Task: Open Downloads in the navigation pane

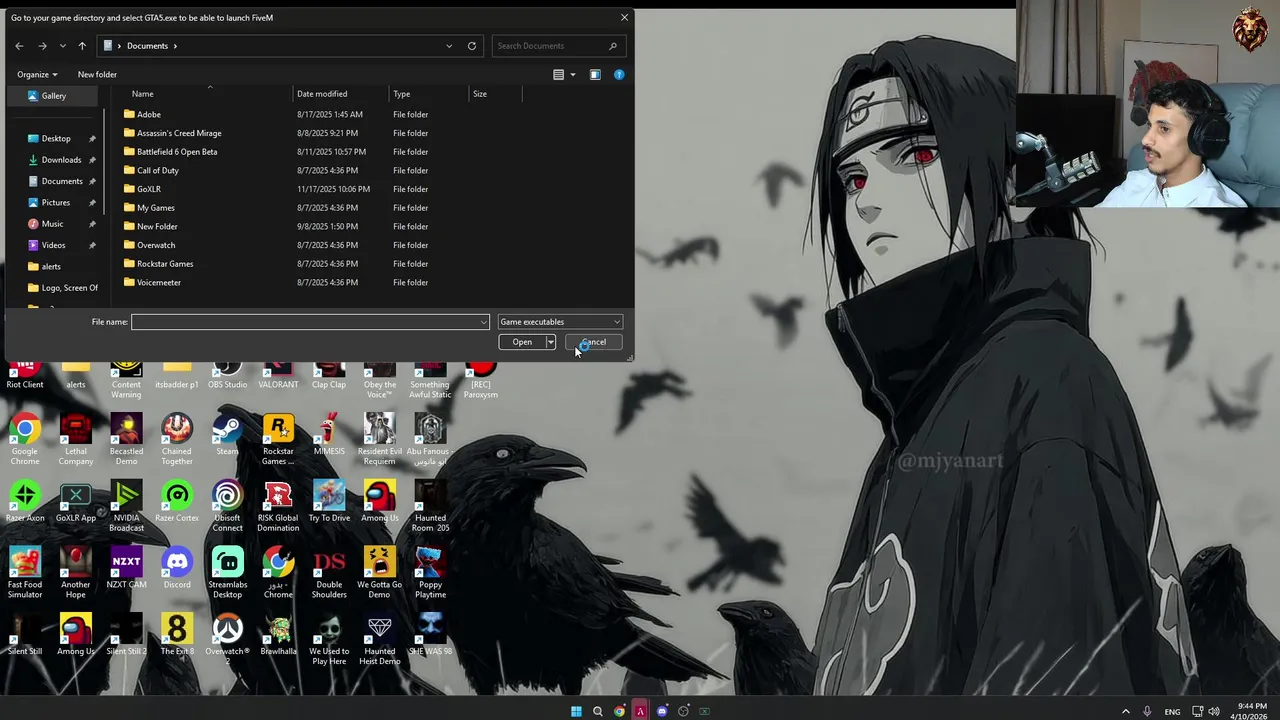Action: point(61,160)
